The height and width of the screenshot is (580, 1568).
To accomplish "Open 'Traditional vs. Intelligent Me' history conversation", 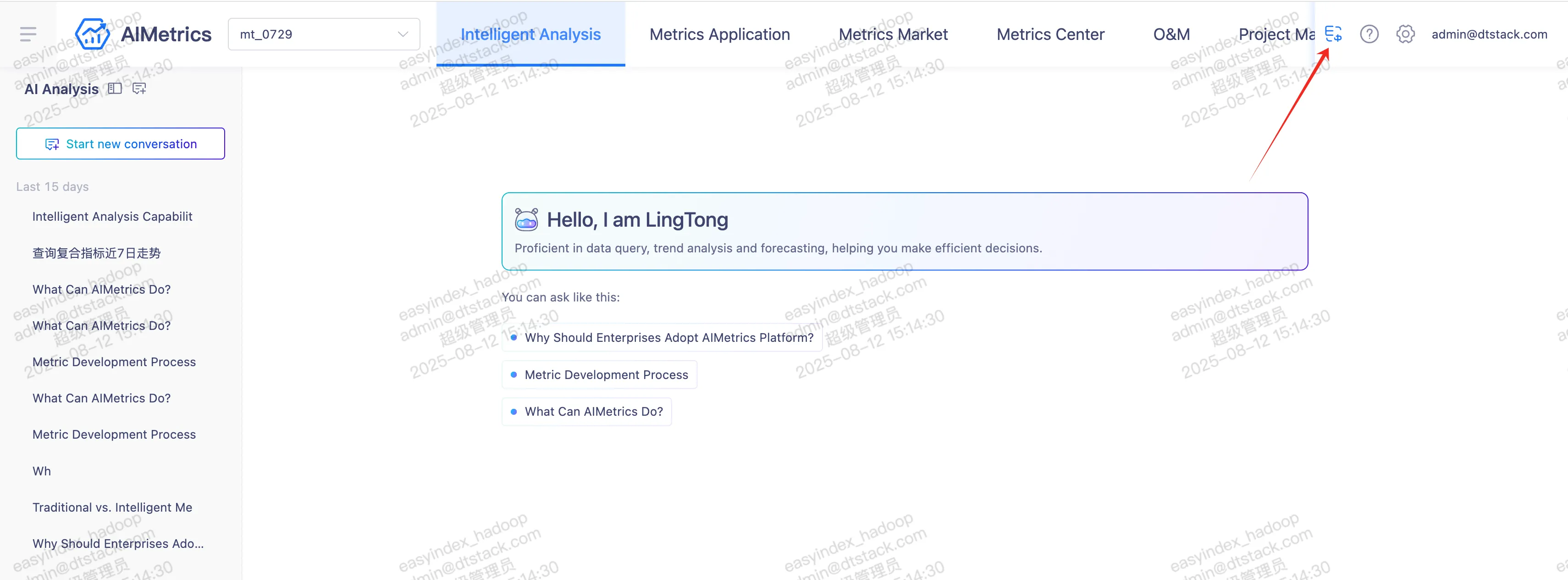I will (113, 507).
